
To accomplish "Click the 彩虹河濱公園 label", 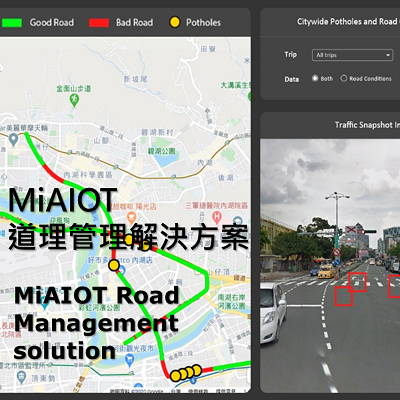I will coord(99,307).
